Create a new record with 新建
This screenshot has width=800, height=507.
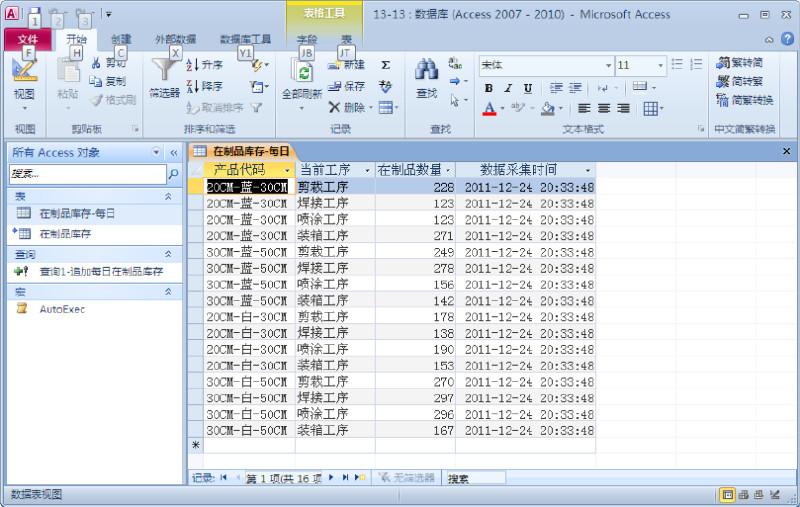pos(346,65)
